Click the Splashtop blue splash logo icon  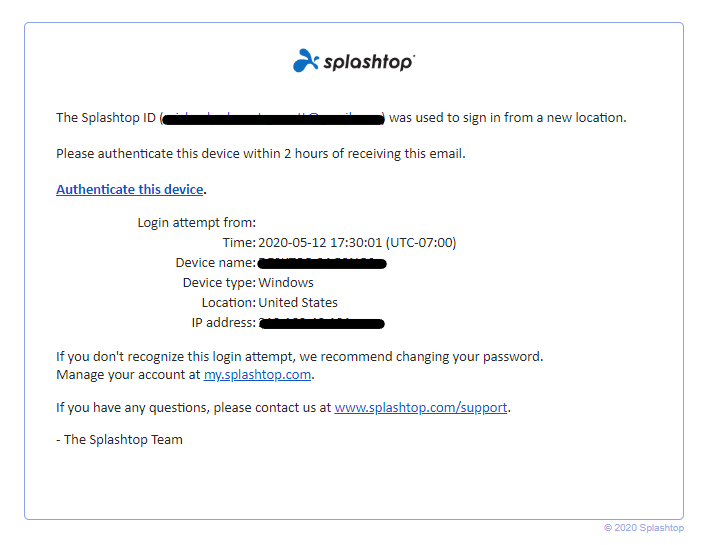(306, 61)
